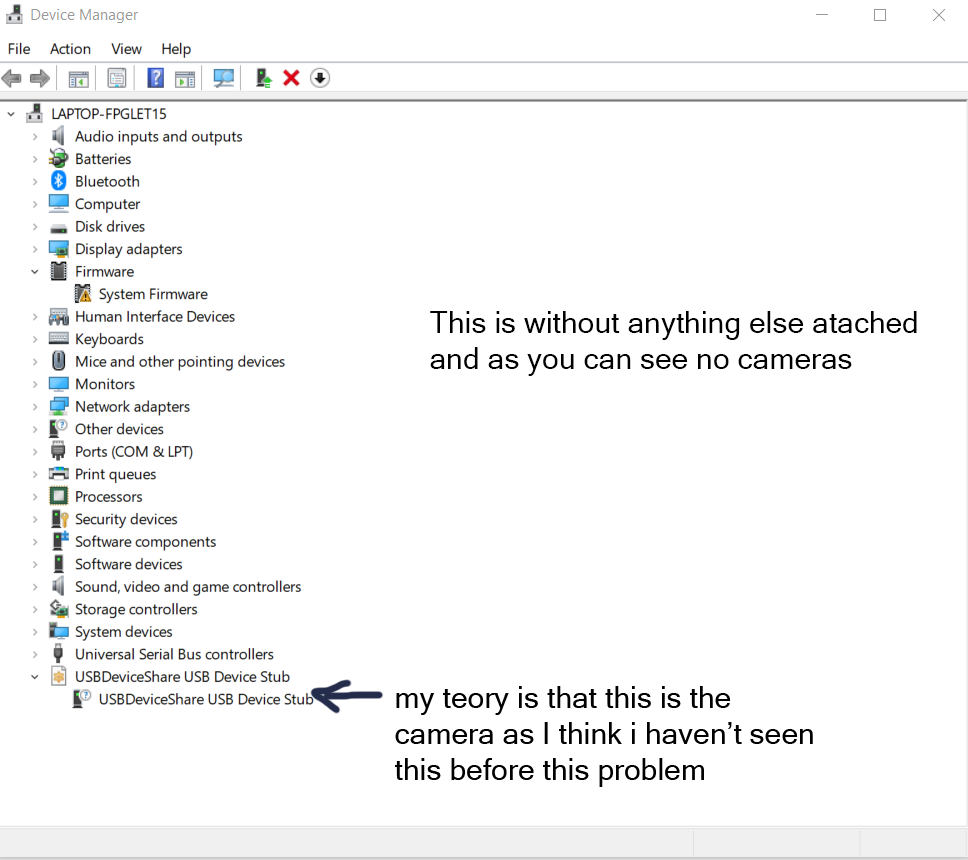Click the Batteries category icon
968x860 pixels.
point(59,159)
